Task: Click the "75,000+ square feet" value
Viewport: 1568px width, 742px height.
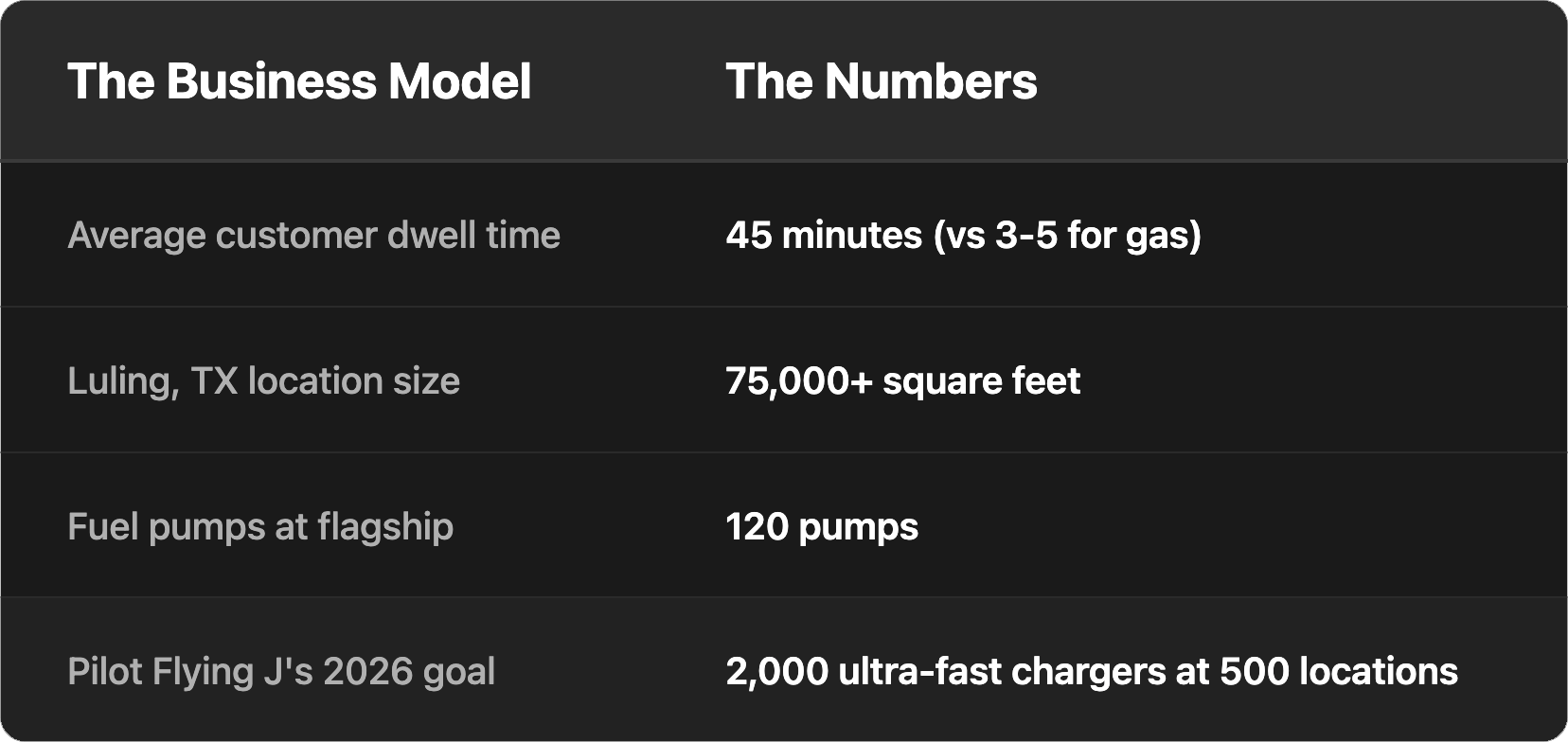Action: pyautogui.click(x=902, y=380)
